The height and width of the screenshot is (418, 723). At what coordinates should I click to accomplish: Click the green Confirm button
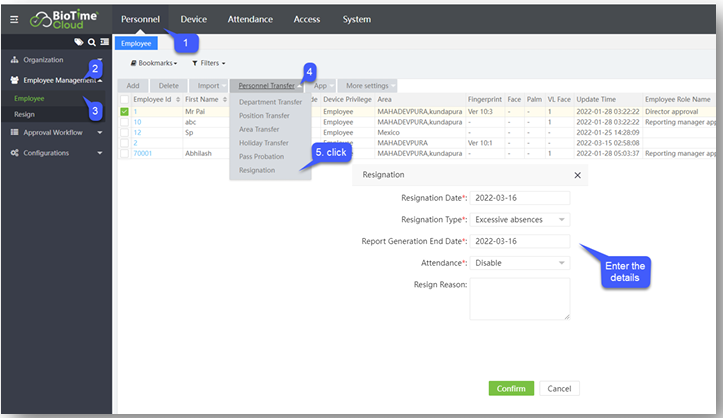click(511, 388)
